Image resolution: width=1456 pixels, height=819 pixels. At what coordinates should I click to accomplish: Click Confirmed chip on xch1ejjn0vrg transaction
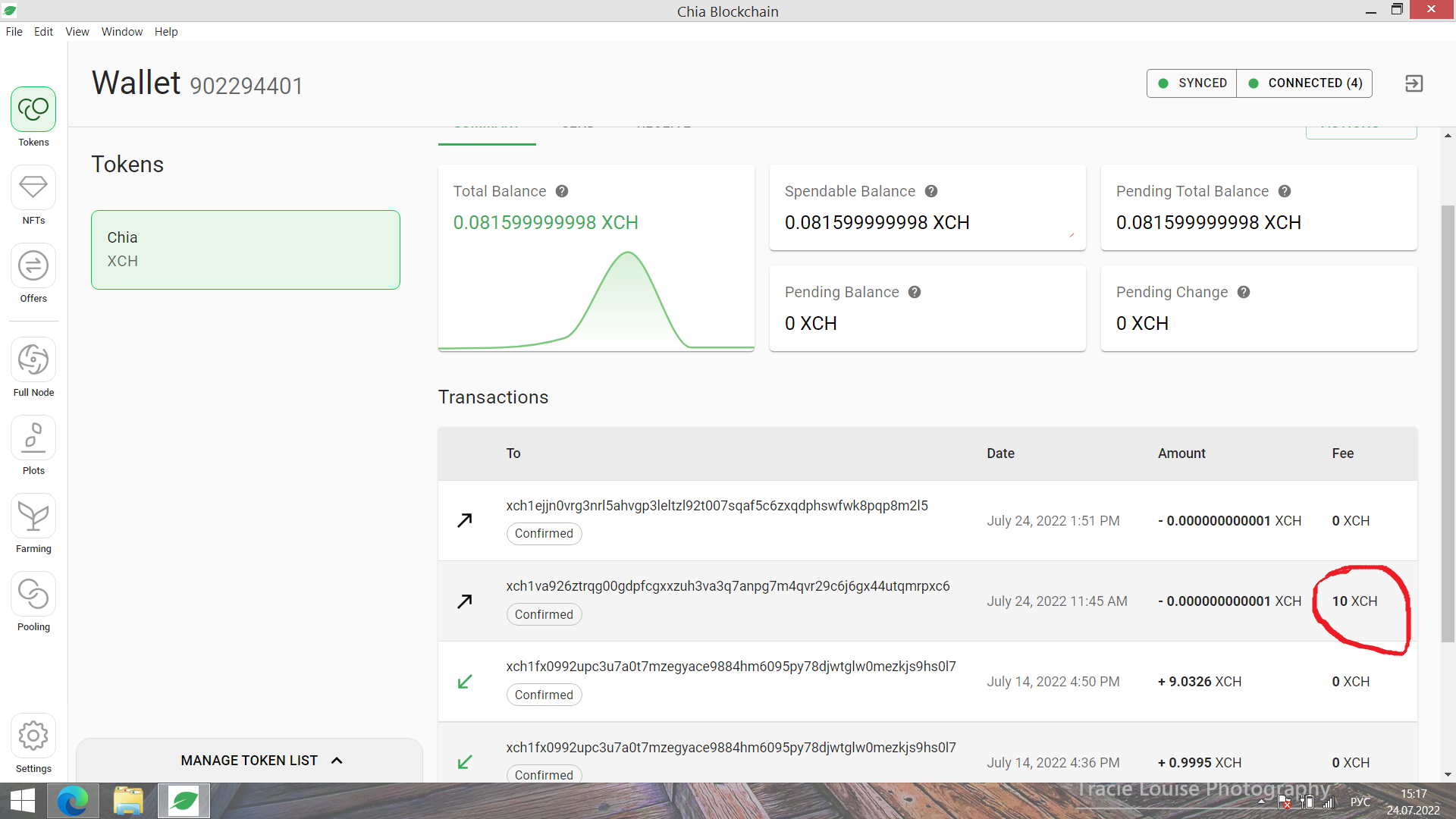pyautogui.click(x=544, y=533)
